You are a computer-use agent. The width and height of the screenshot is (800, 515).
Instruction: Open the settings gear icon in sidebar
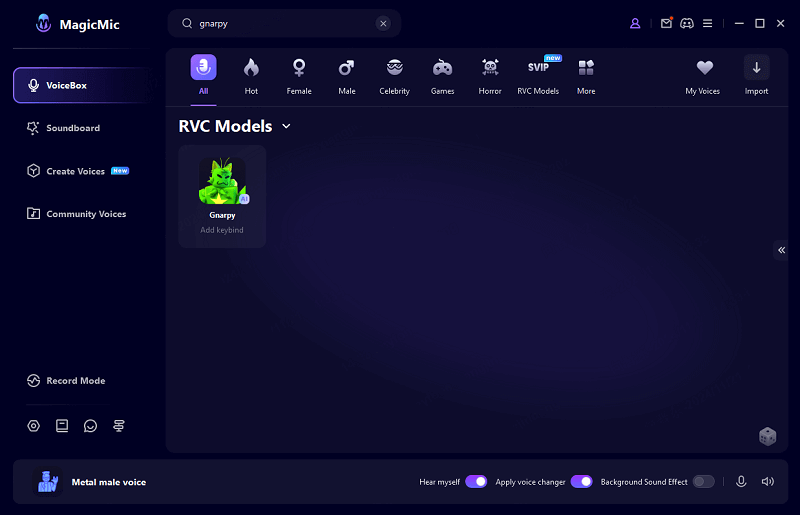click(x=34, y=426)
